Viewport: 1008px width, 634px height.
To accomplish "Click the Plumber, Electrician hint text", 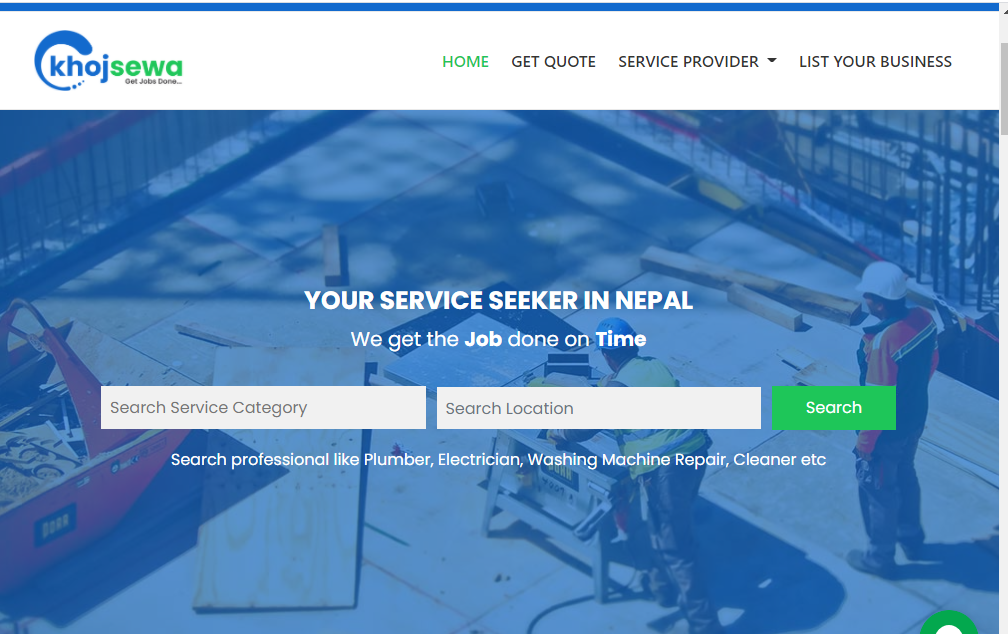I will [x=498, y=460].
